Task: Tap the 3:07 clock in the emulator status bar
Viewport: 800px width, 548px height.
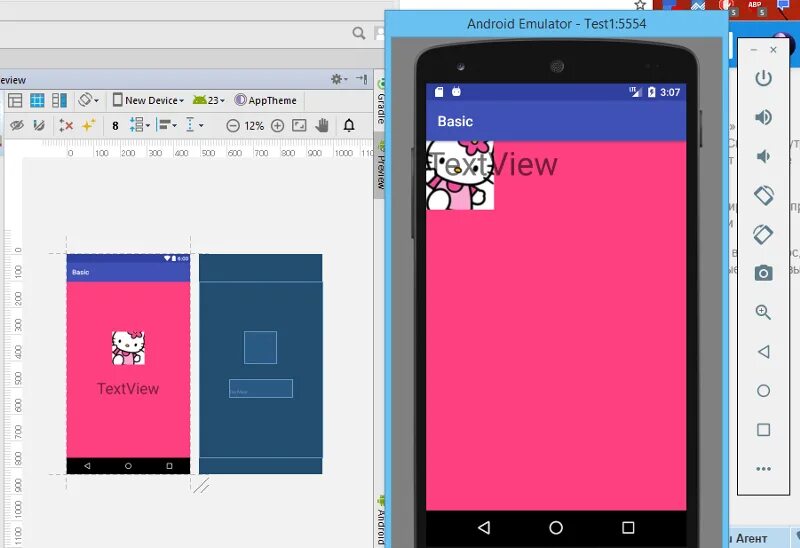Action: (670, 92)
